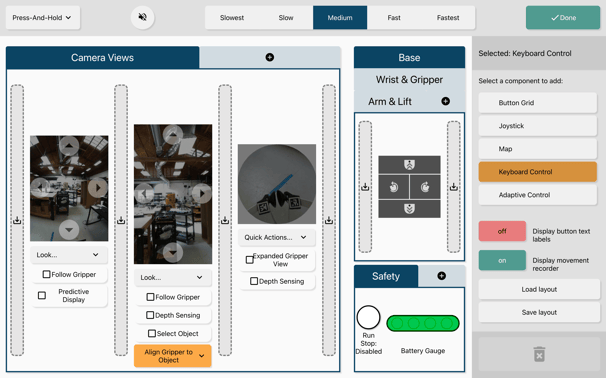
Task: Drop zone between second camera and gripper view
Action: (x=225, y=220)
